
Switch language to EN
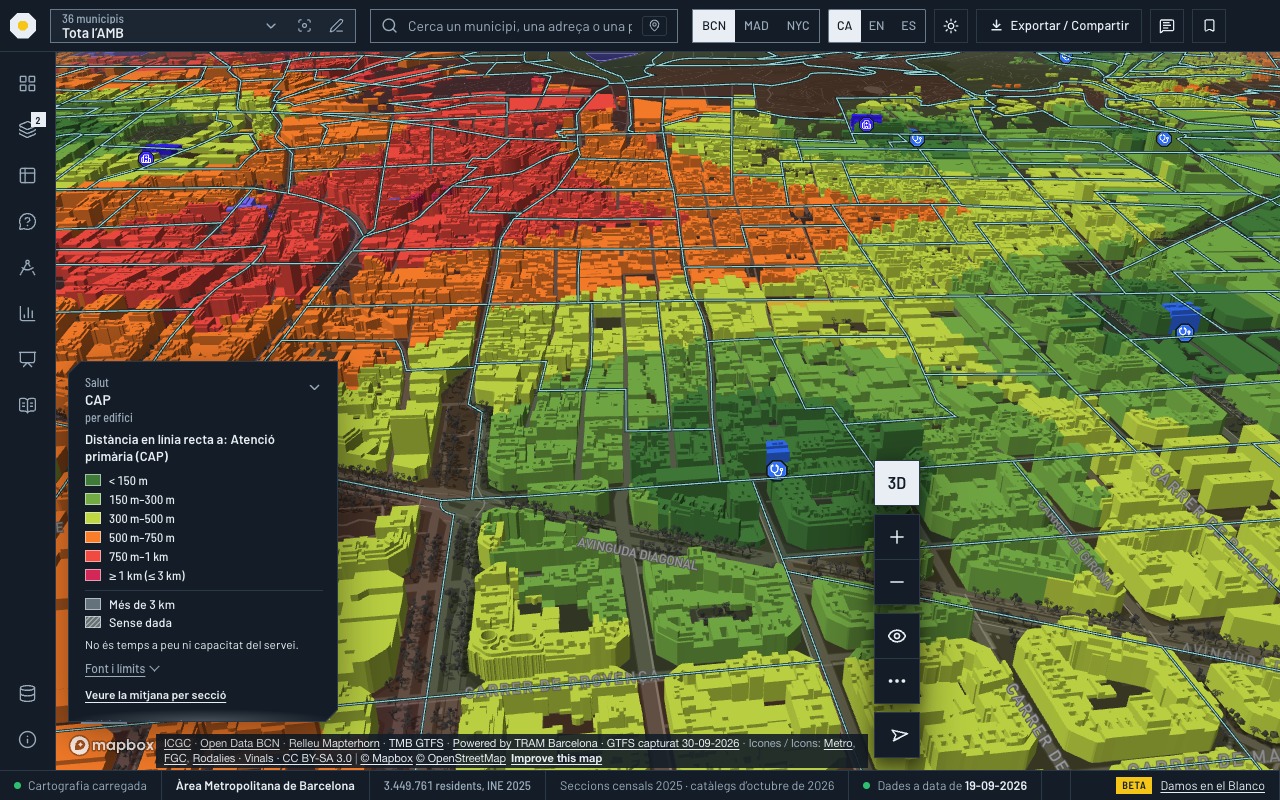(x=876, y=26)
